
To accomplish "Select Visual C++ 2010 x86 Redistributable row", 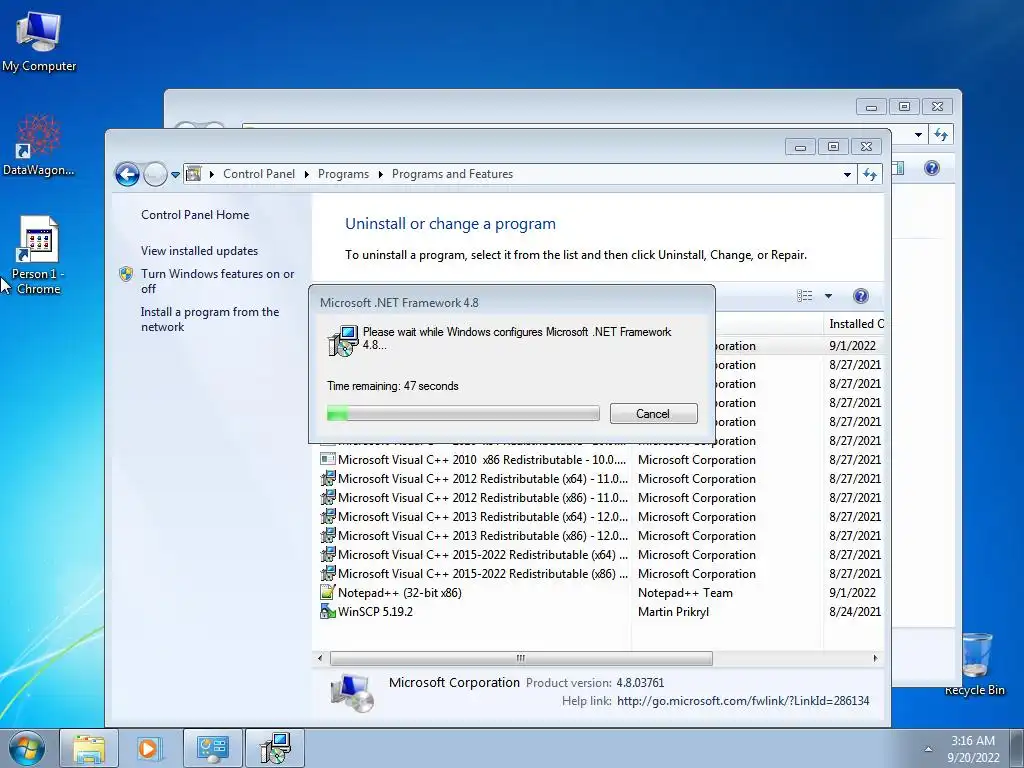I will point(599,460).
